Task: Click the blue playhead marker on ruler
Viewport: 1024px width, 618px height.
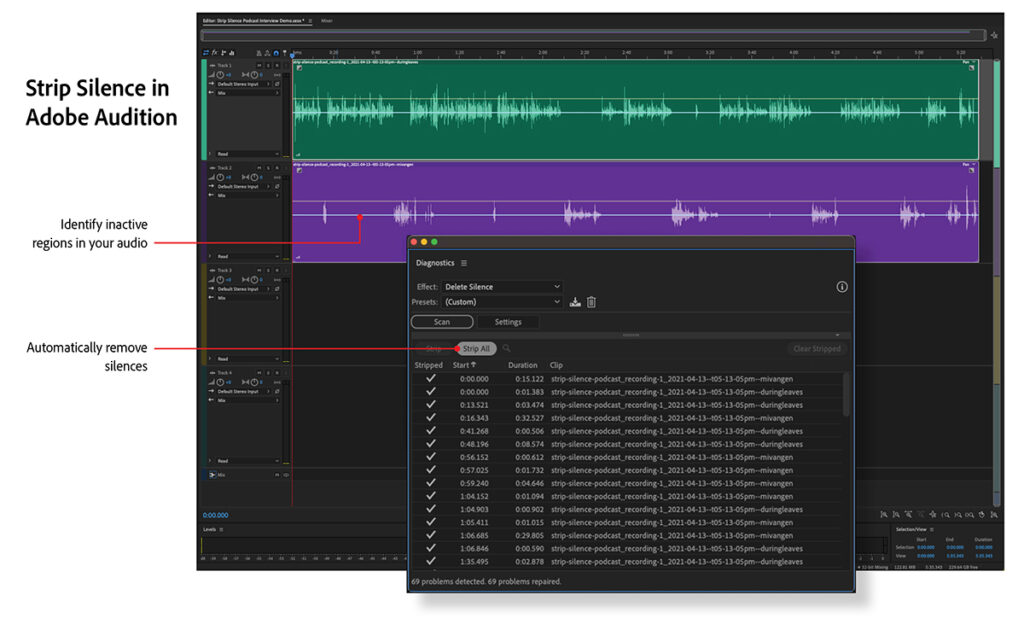Action: click(292, 55)
